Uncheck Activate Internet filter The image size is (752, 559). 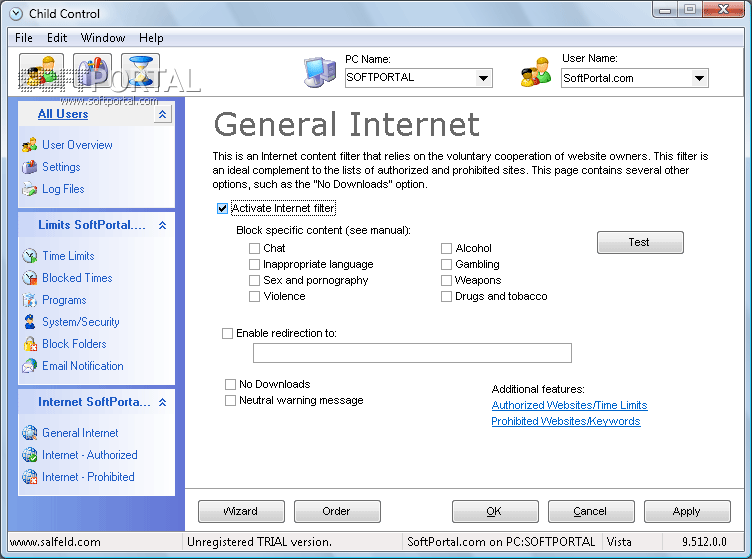pos(222,209)
